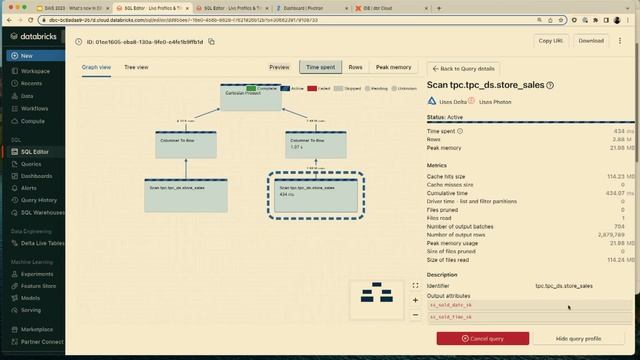Click the Download button
Image resolution: width=640 pixels, height=360 pixels.
(591, 41)
